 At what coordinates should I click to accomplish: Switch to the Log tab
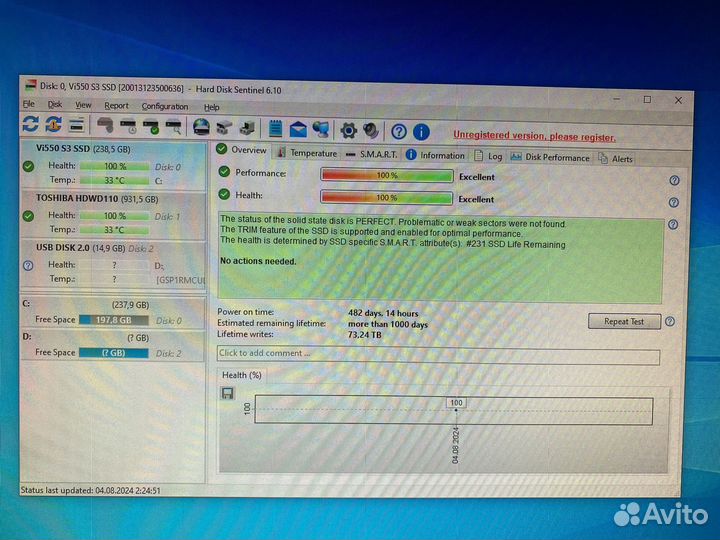488,156
